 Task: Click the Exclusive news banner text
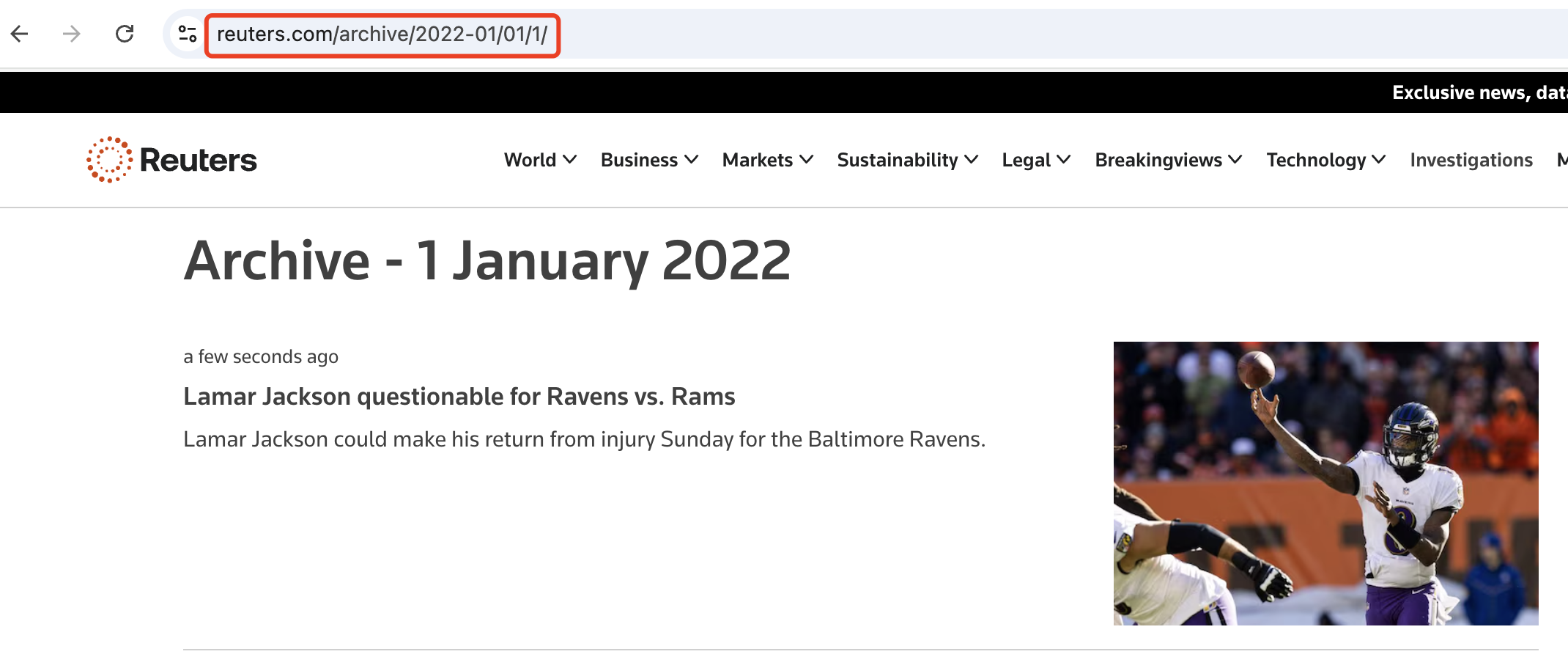pos(1479,92)
